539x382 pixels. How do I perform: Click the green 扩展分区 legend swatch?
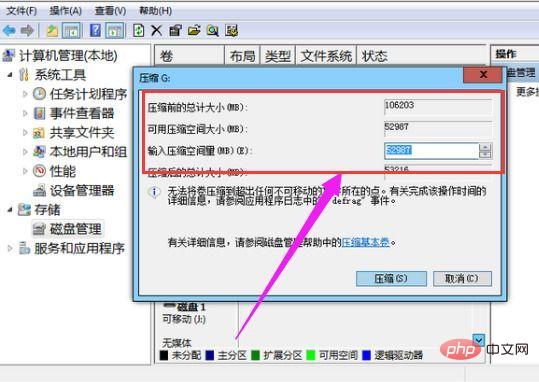[x=255, y=355]
